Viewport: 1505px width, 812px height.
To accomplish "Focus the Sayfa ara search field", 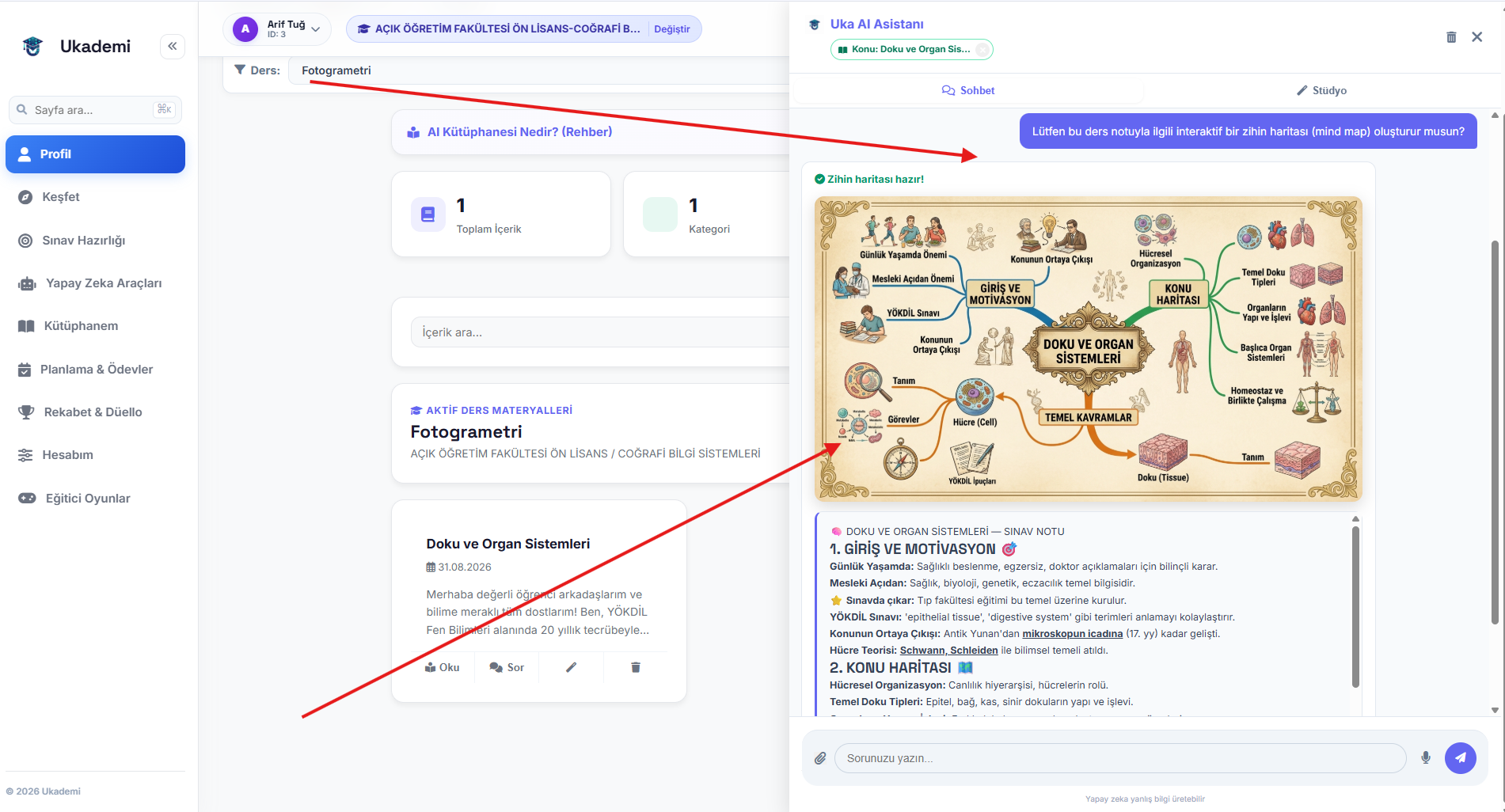I will click(95, 110).
